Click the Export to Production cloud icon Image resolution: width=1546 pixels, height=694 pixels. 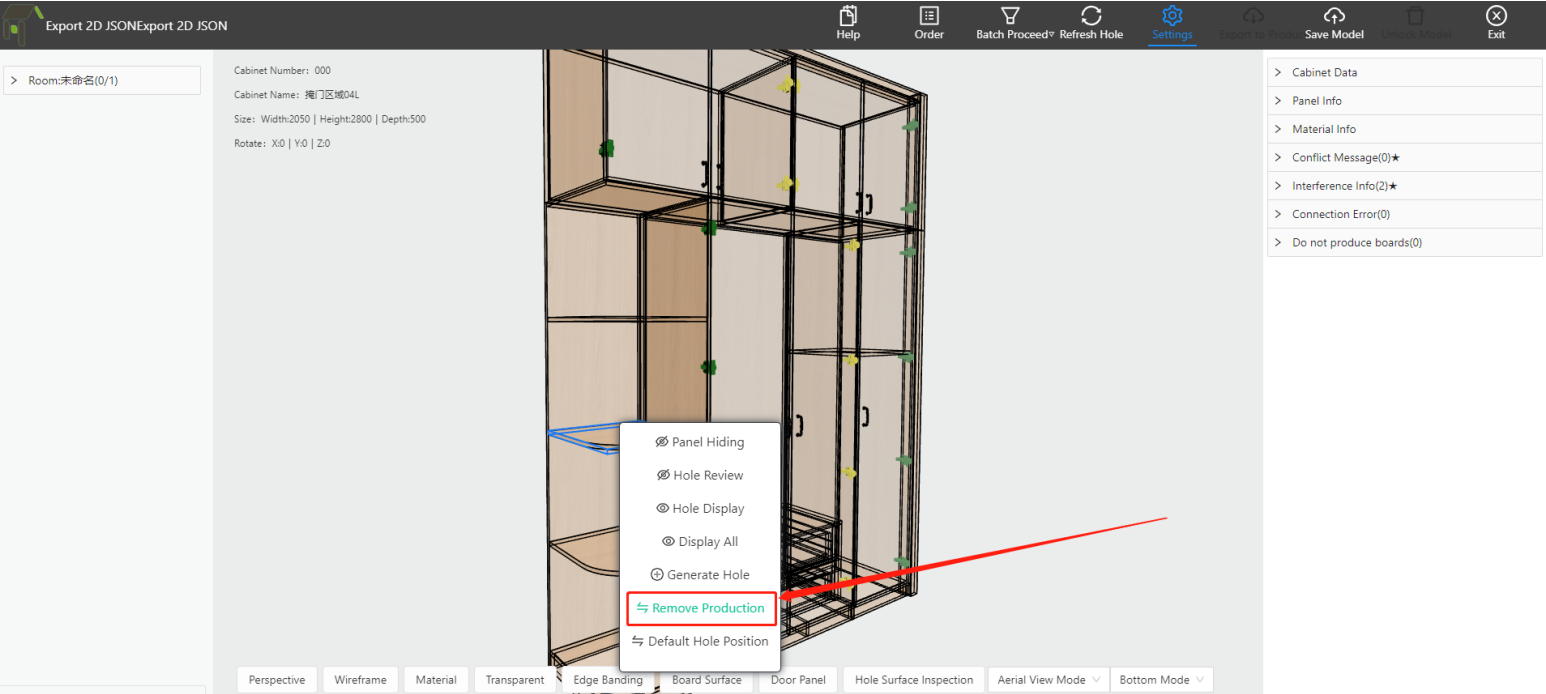click(x=1253, y=16)
